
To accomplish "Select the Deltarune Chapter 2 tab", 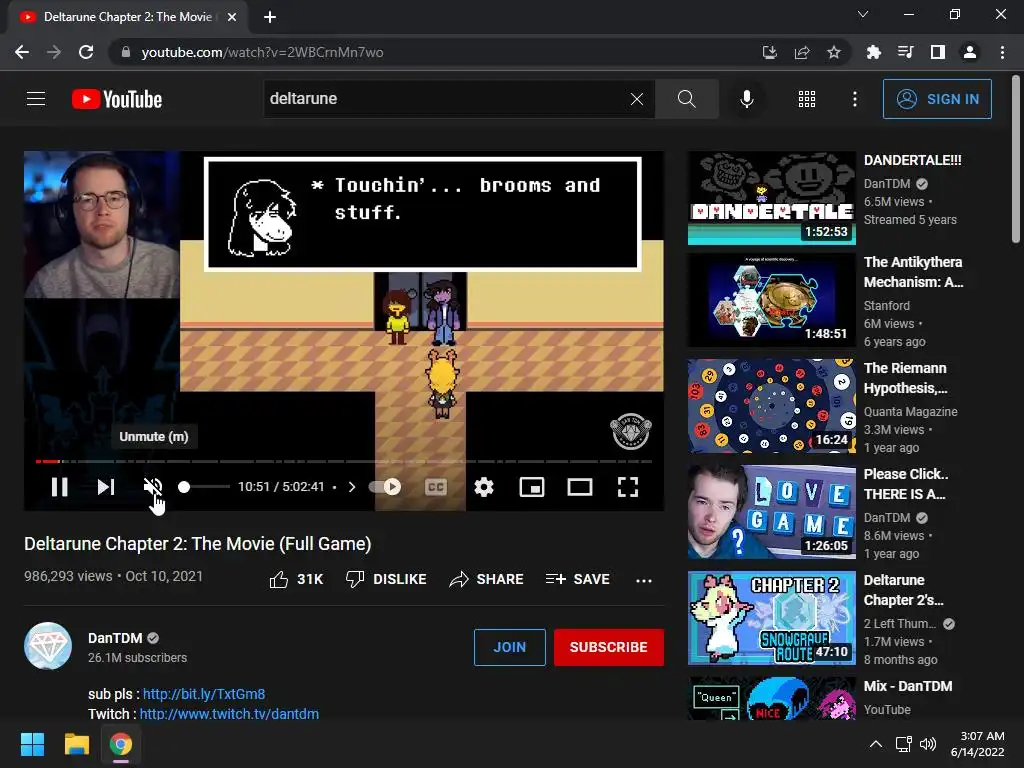I will point(127,17).
